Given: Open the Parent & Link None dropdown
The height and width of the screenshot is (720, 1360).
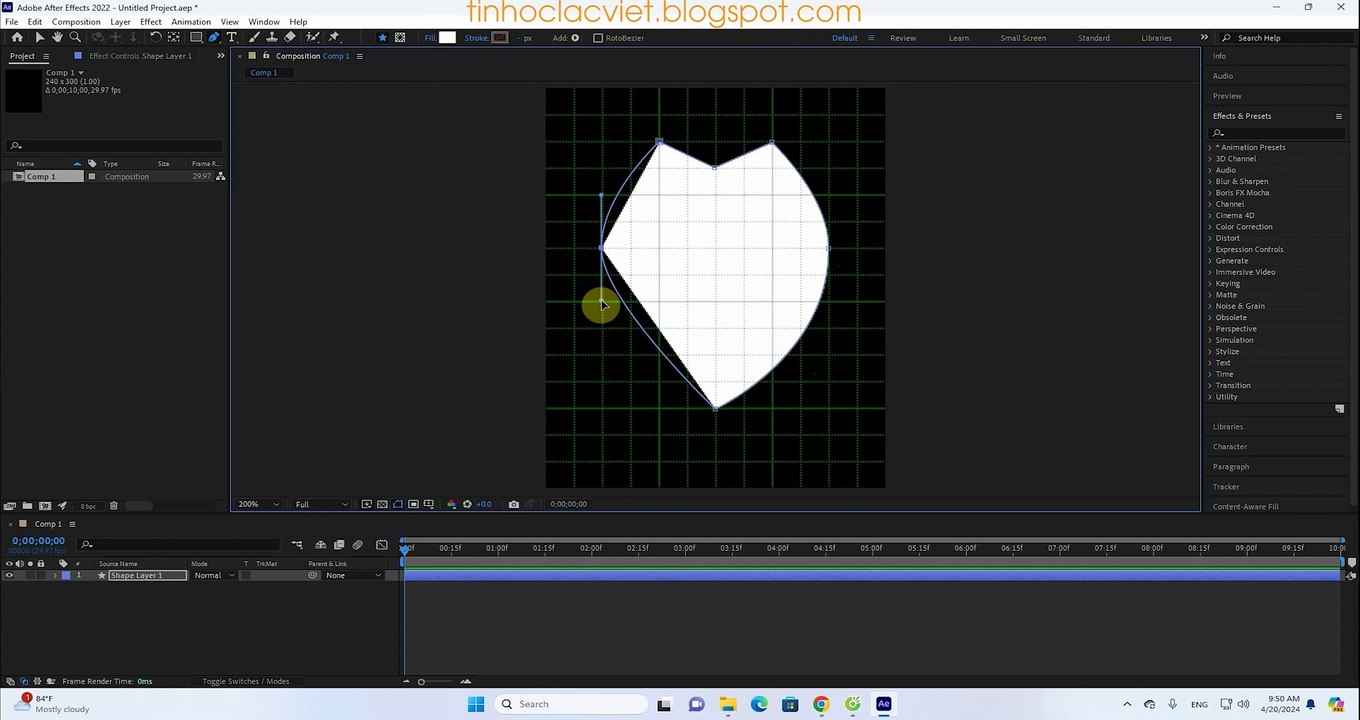Looking at the screenshot, I should pyautogui.click(x=352, y=575).
